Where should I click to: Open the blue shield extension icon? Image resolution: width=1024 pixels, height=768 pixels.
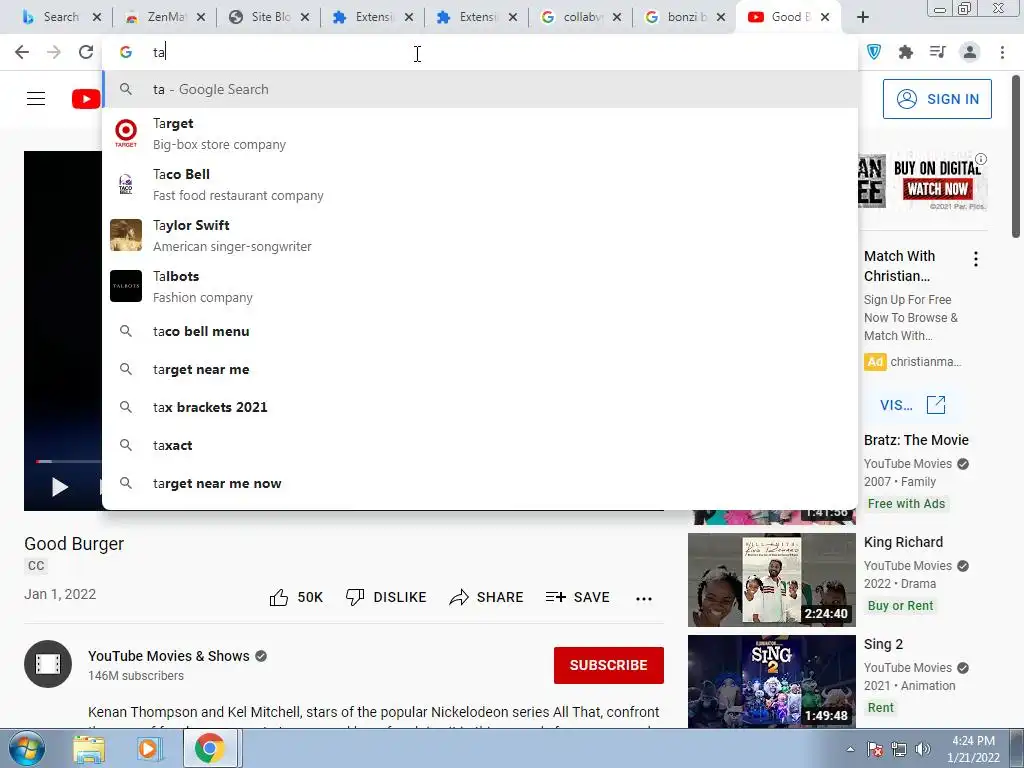(874, 52)
